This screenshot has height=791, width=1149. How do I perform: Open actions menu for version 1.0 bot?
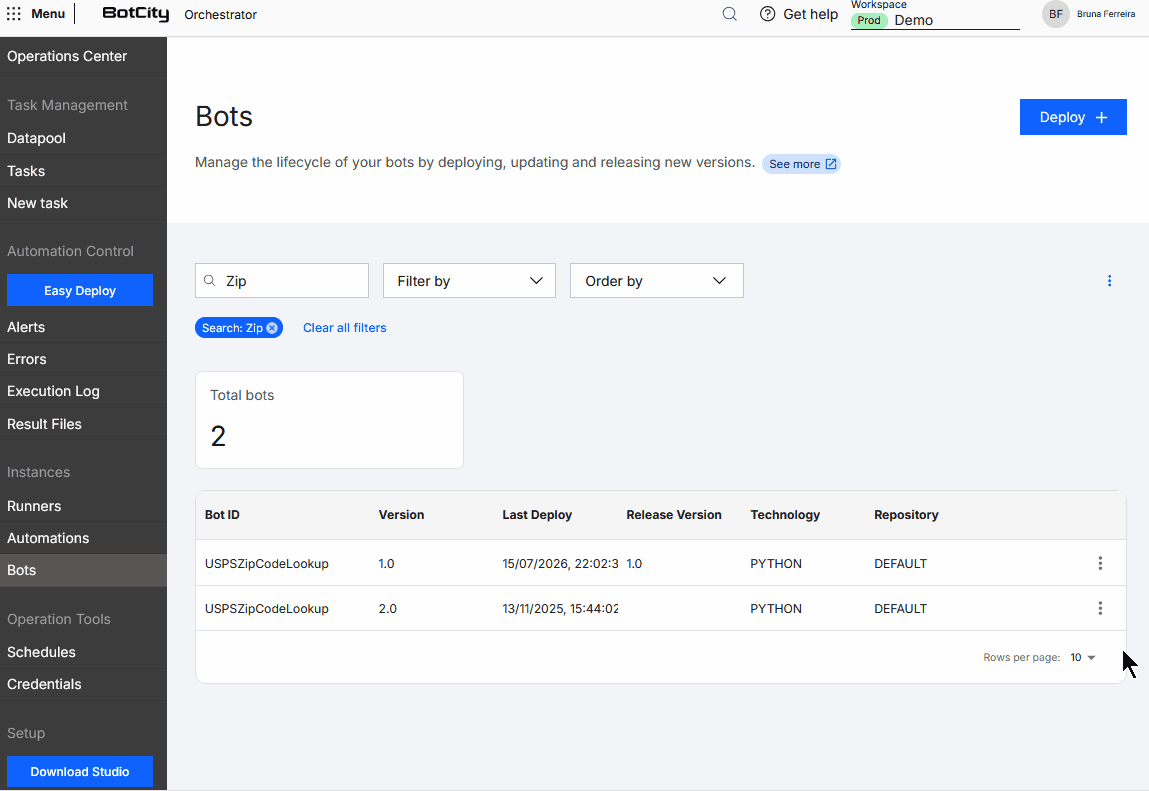click(x=1100, y=563)
